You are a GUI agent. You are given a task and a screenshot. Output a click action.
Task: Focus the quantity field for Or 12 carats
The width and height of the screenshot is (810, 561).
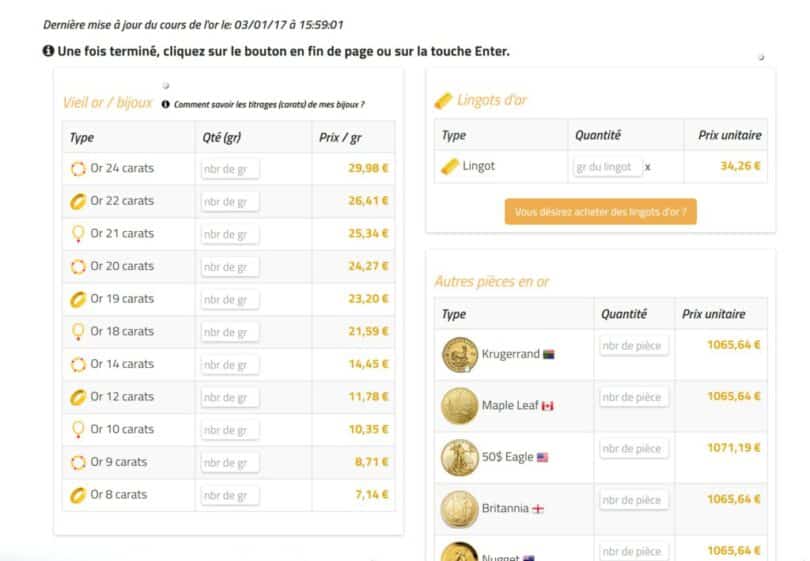[230, 397]
